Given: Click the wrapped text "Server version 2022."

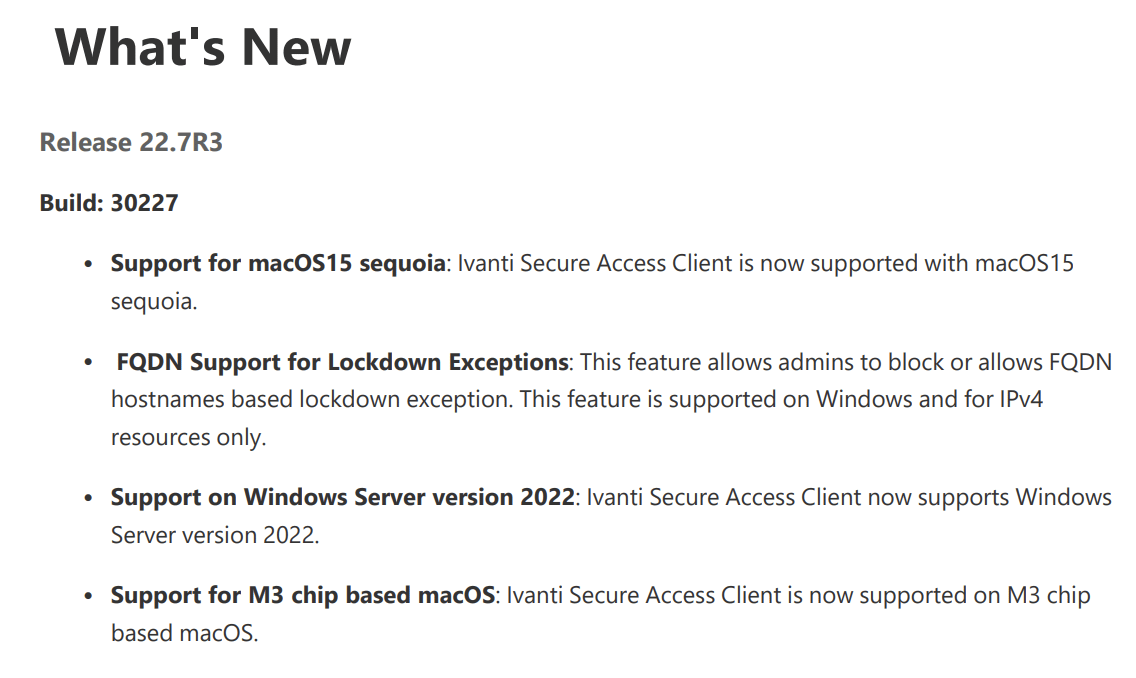Looking at the screenshot, I should tap(215, 535).
